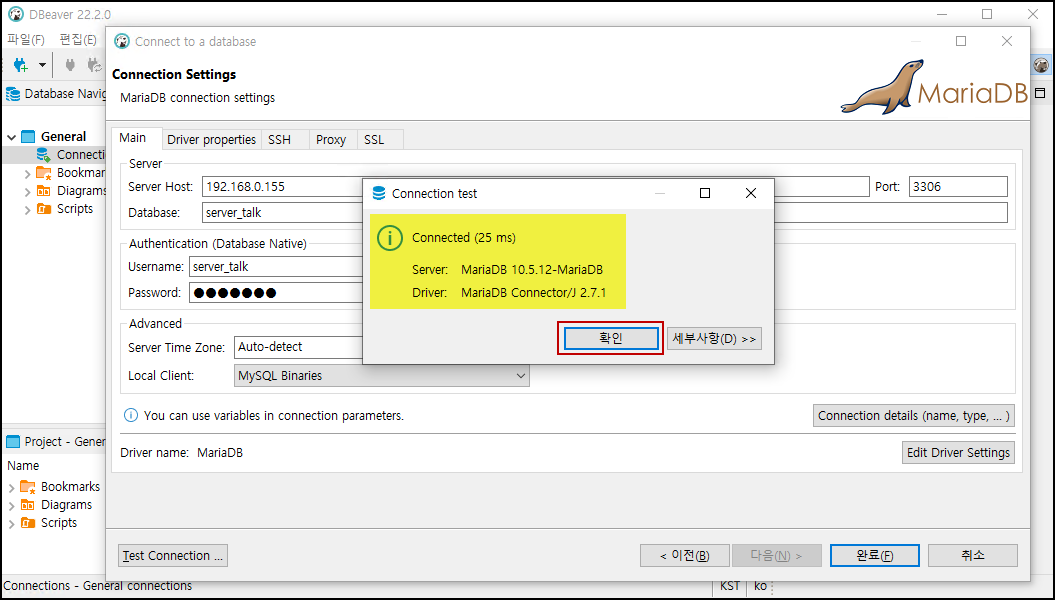This screenshot has height=600, width=1055.
Task: Expand the Diagrams node in Database Navigator
Action: 27,192
